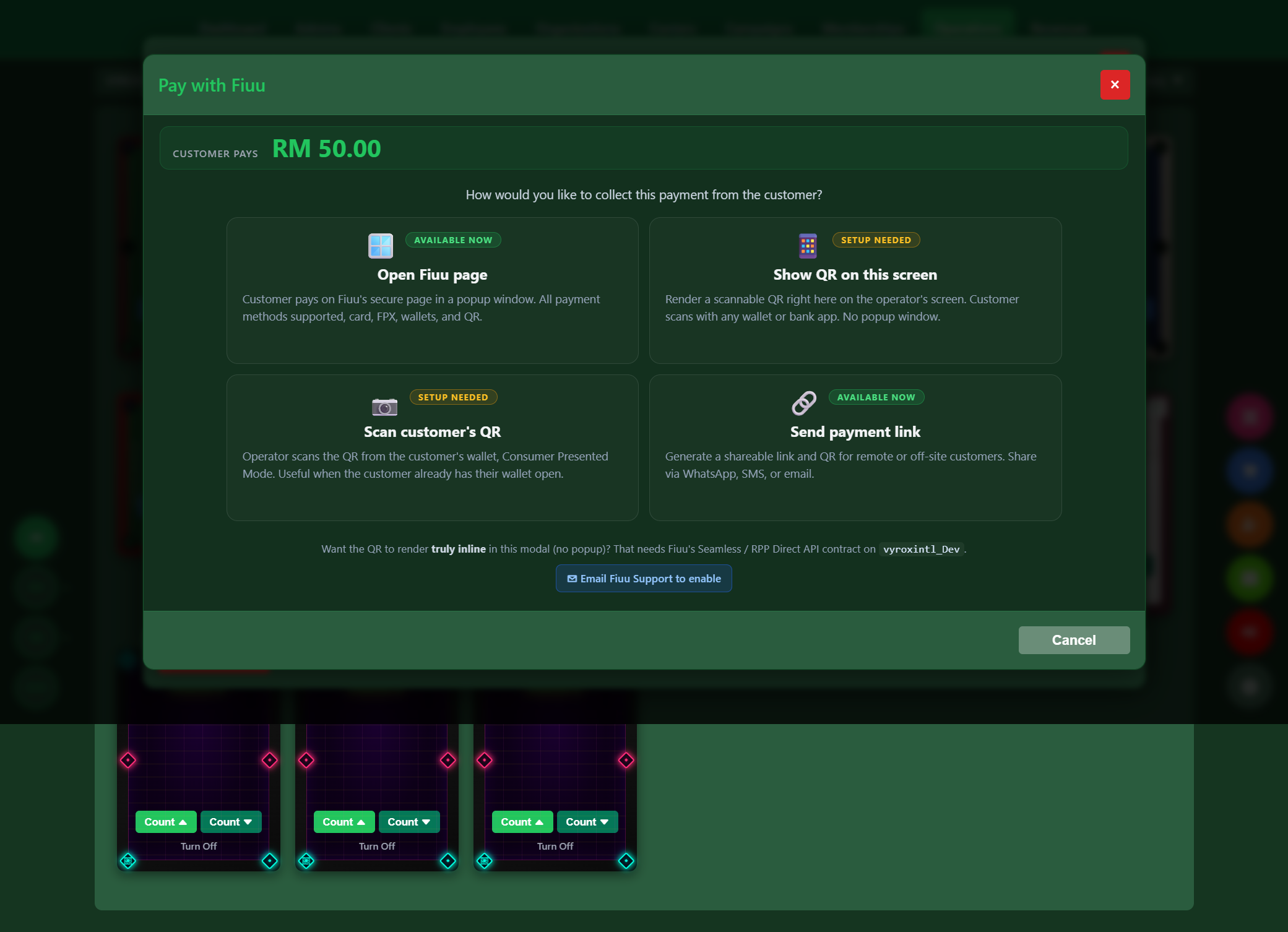Choose the Open Fiuu page option
The width and height of the screenshot is (1288, 932).
(x=432, y=290)
